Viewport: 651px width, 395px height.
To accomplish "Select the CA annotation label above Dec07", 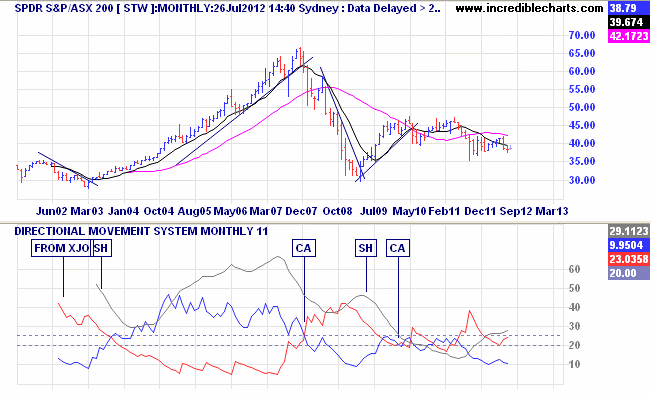I will point(303,248).
